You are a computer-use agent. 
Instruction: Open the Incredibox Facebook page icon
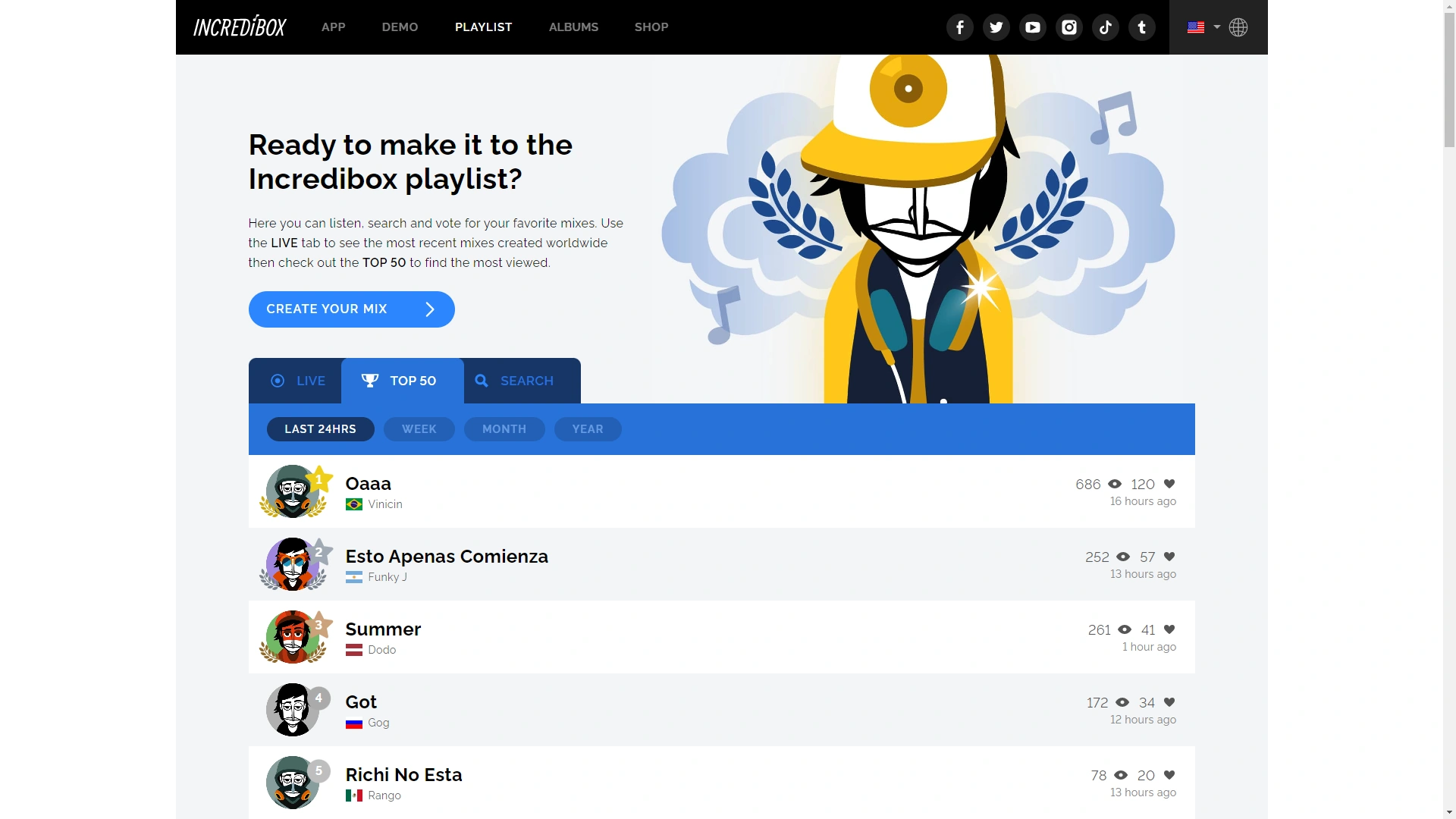coord(959,27)
